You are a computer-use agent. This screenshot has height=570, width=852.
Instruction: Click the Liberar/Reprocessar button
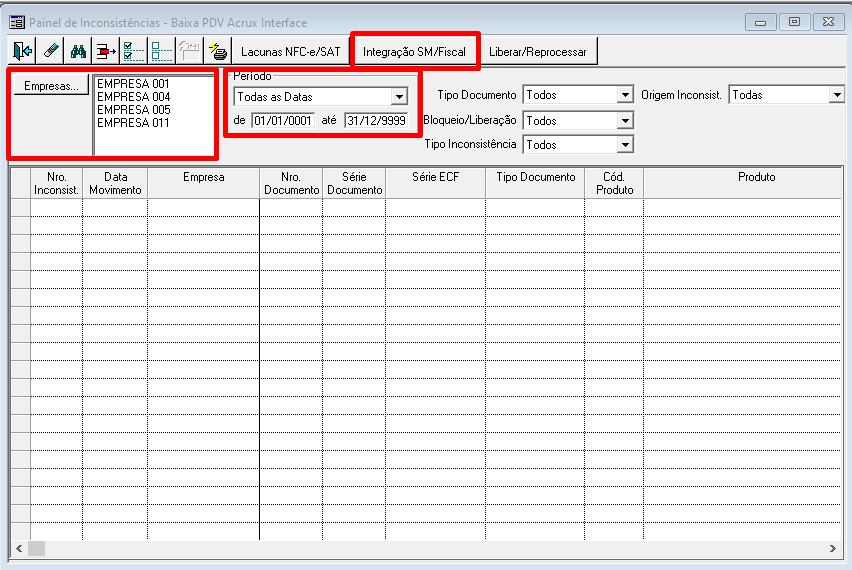point(538,52)
